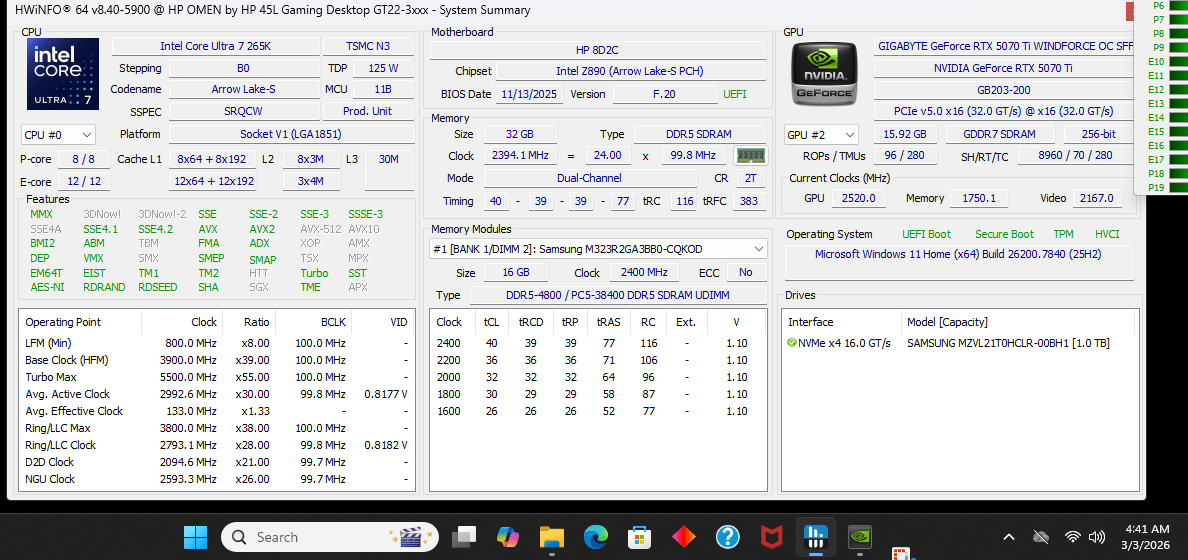Click the green RAM module icon
The height and width of the screenshot is (560, 1188).
coord(750,155)
